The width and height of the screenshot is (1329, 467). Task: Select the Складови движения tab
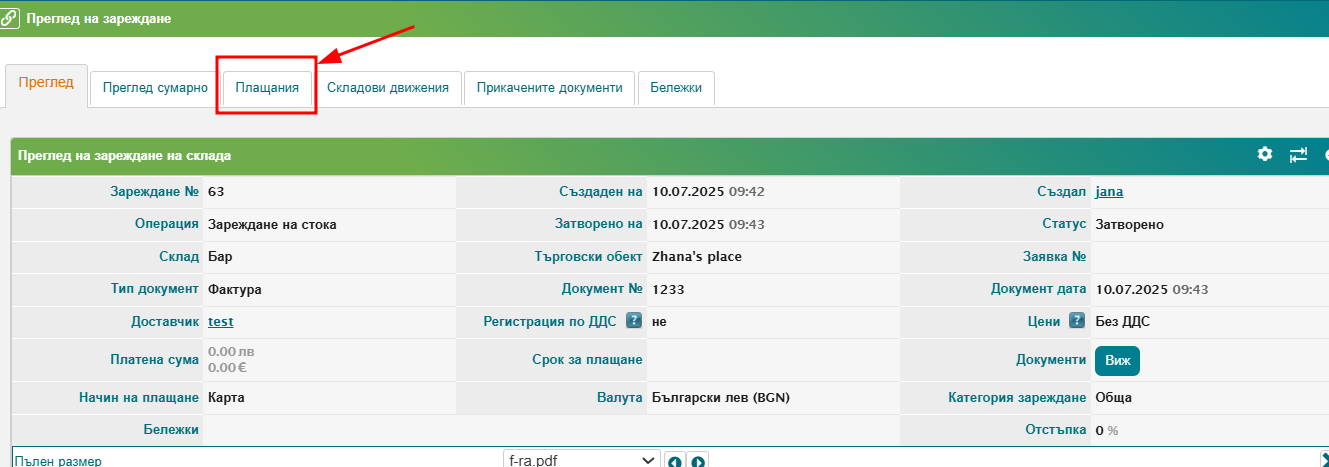388,88
